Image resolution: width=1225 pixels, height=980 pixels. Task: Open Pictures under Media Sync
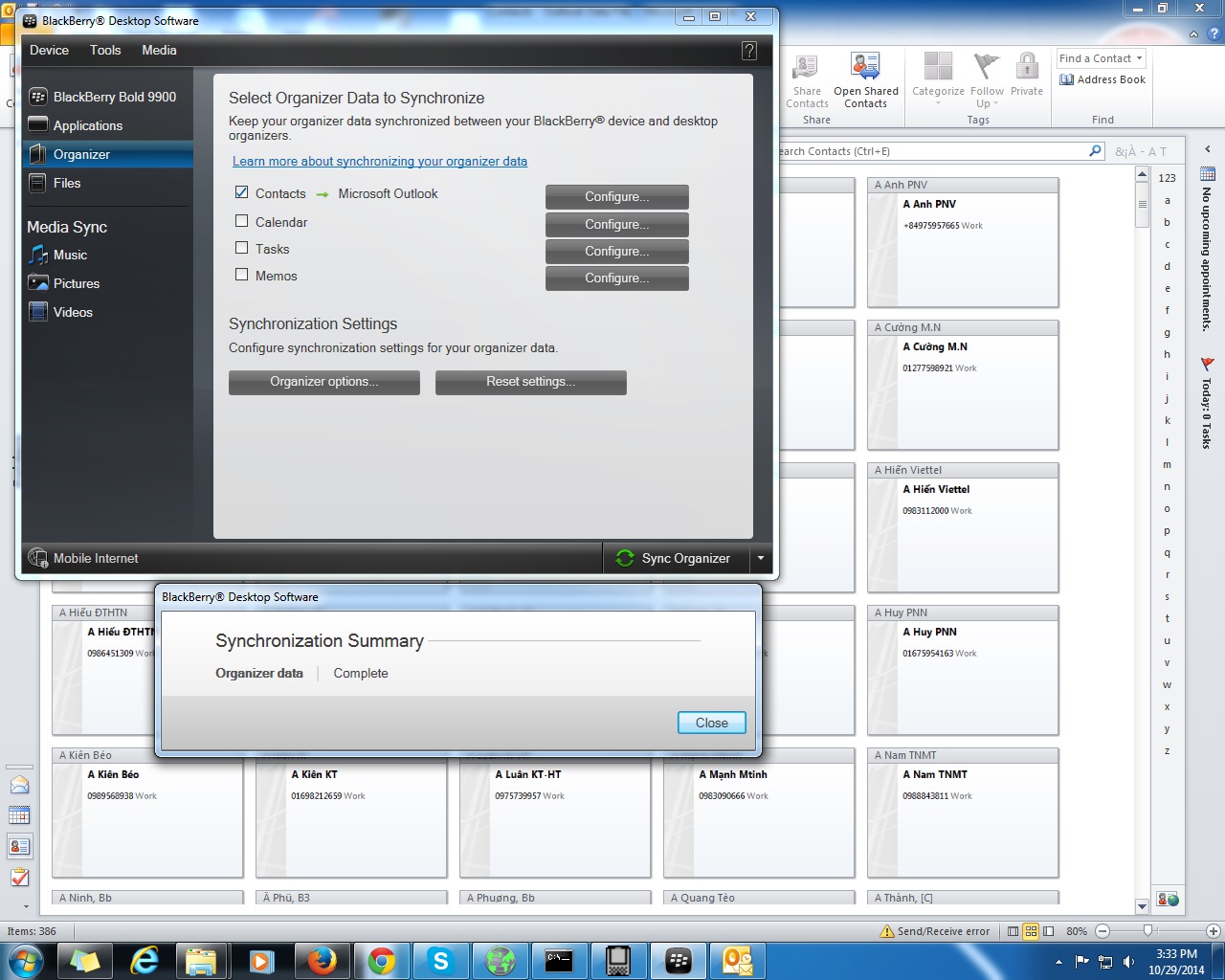click(64, 283)
